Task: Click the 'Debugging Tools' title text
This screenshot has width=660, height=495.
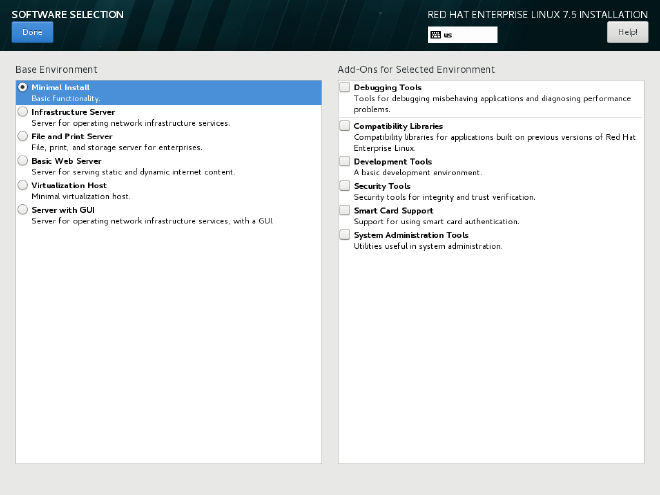Action: click(x=388, y=88)
